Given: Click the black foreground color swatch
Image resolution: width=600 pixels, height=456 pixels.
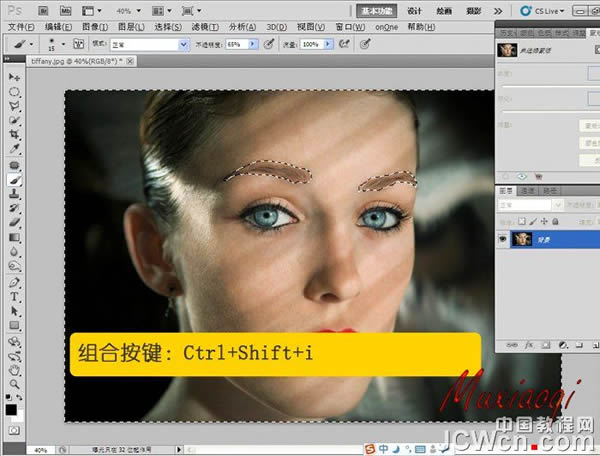Looking at the screenshot, I should click(x=11, y=409).
